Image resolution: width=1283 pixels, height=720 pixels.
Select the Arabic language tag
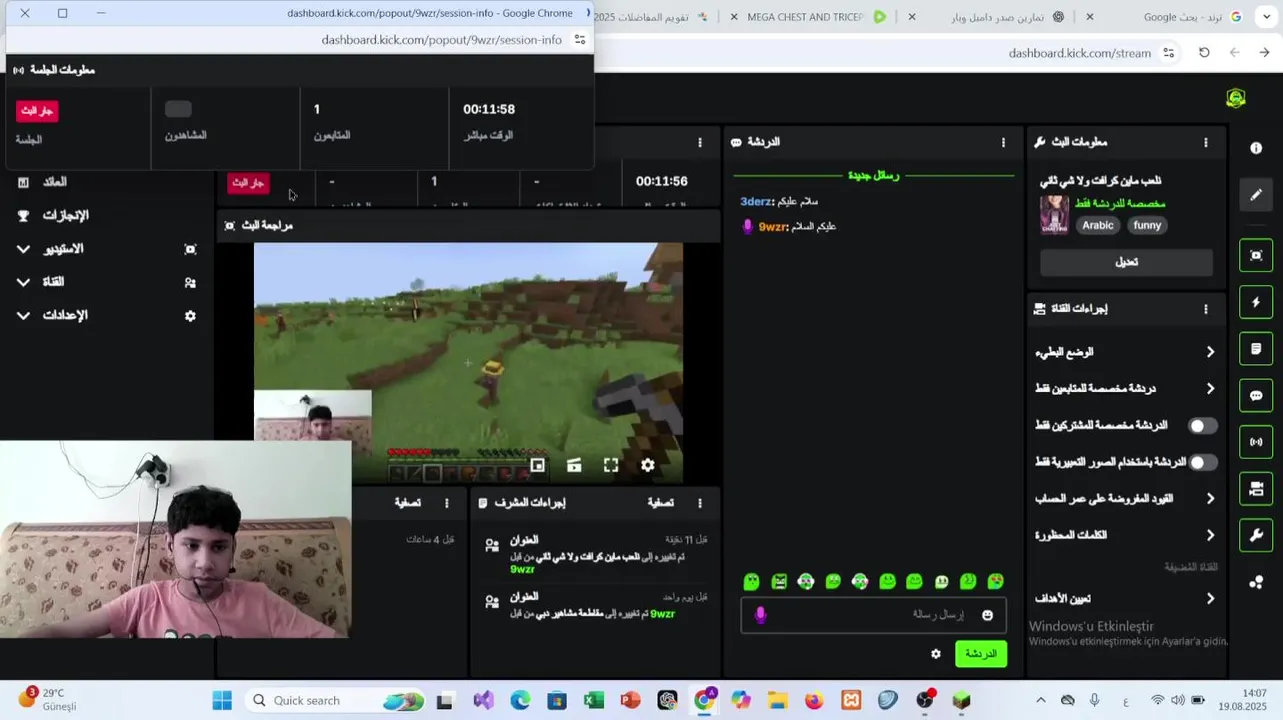[1097, 225]
